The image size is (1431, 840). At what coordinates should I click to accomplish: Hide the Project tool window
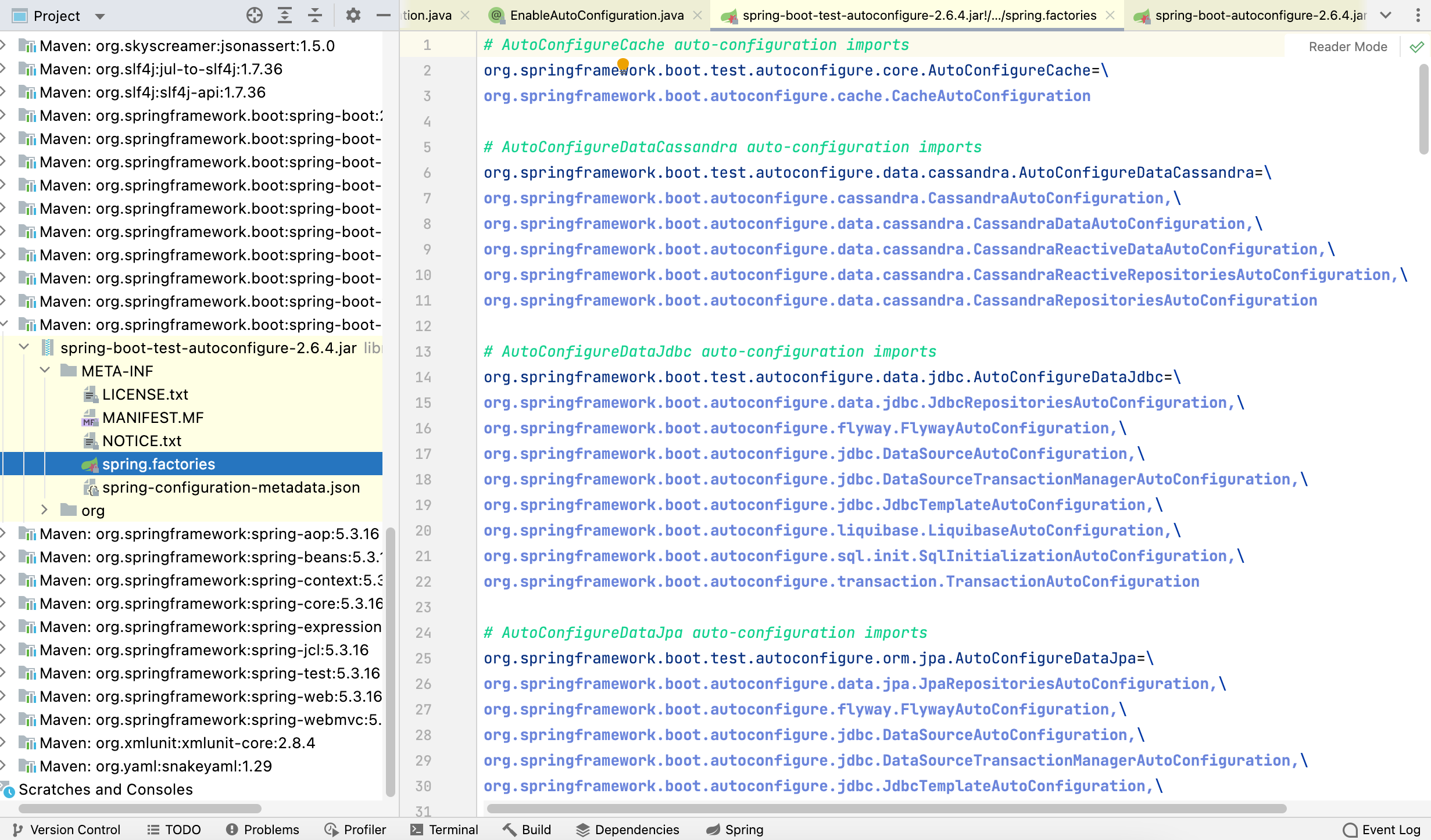click(x=383, y=16)
